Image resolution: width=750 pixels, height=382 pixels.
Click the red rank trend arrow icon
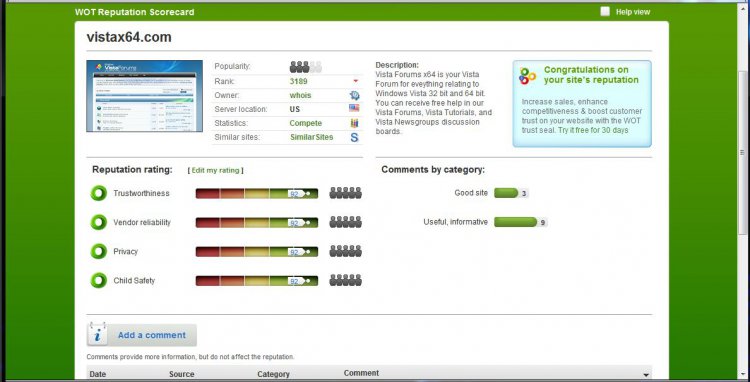pos(355,81)
